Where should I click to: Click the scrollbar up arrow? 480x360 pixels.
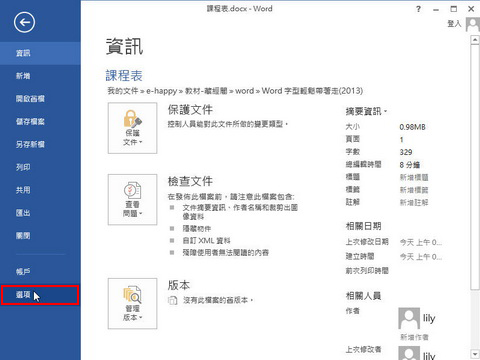pyautogui.click(x=475, y=40)
